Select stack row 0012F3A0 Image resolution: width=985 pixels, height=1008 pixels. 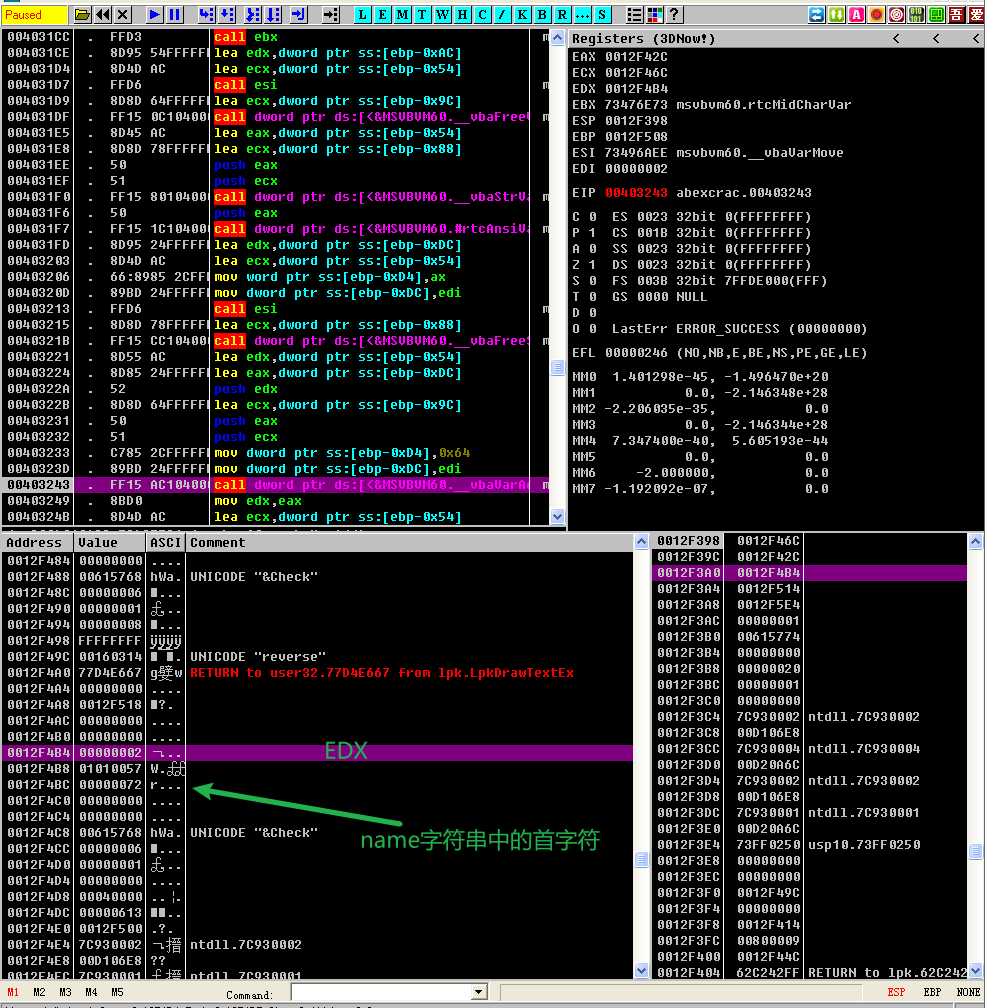point(810,572)
